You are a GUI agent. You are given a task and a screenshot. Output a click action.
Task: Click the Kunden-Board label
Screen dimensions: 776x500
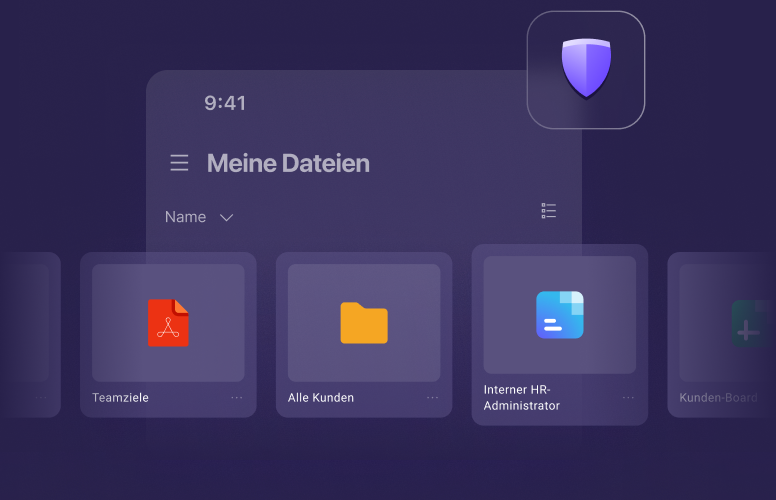(718, 398)
